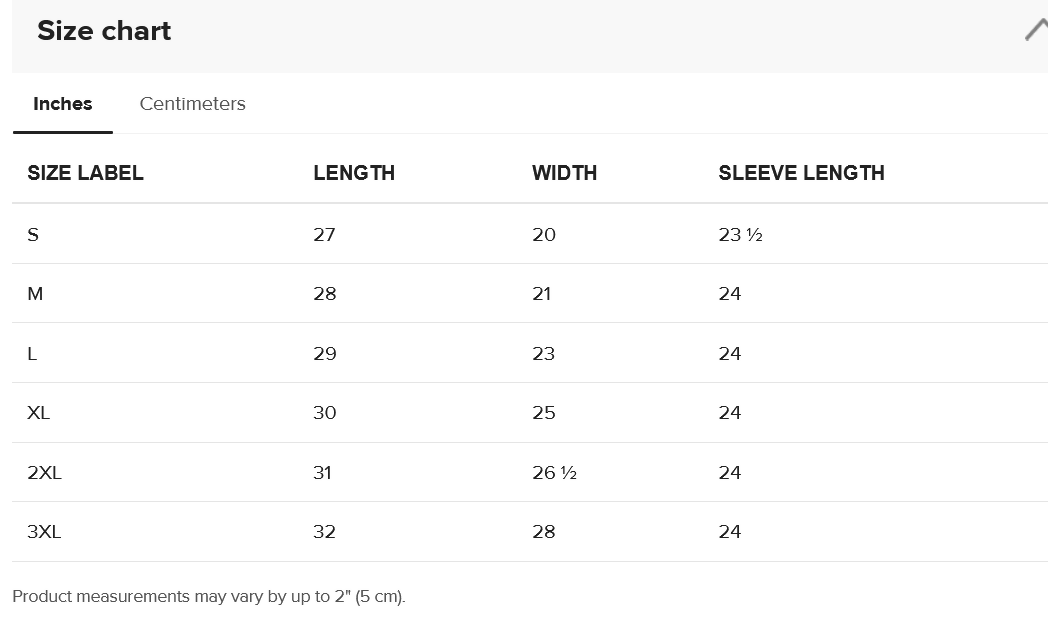Screen dimensions: 1048x620
Task: Select the 2XL size row label
Action: [x=44, y=472]
